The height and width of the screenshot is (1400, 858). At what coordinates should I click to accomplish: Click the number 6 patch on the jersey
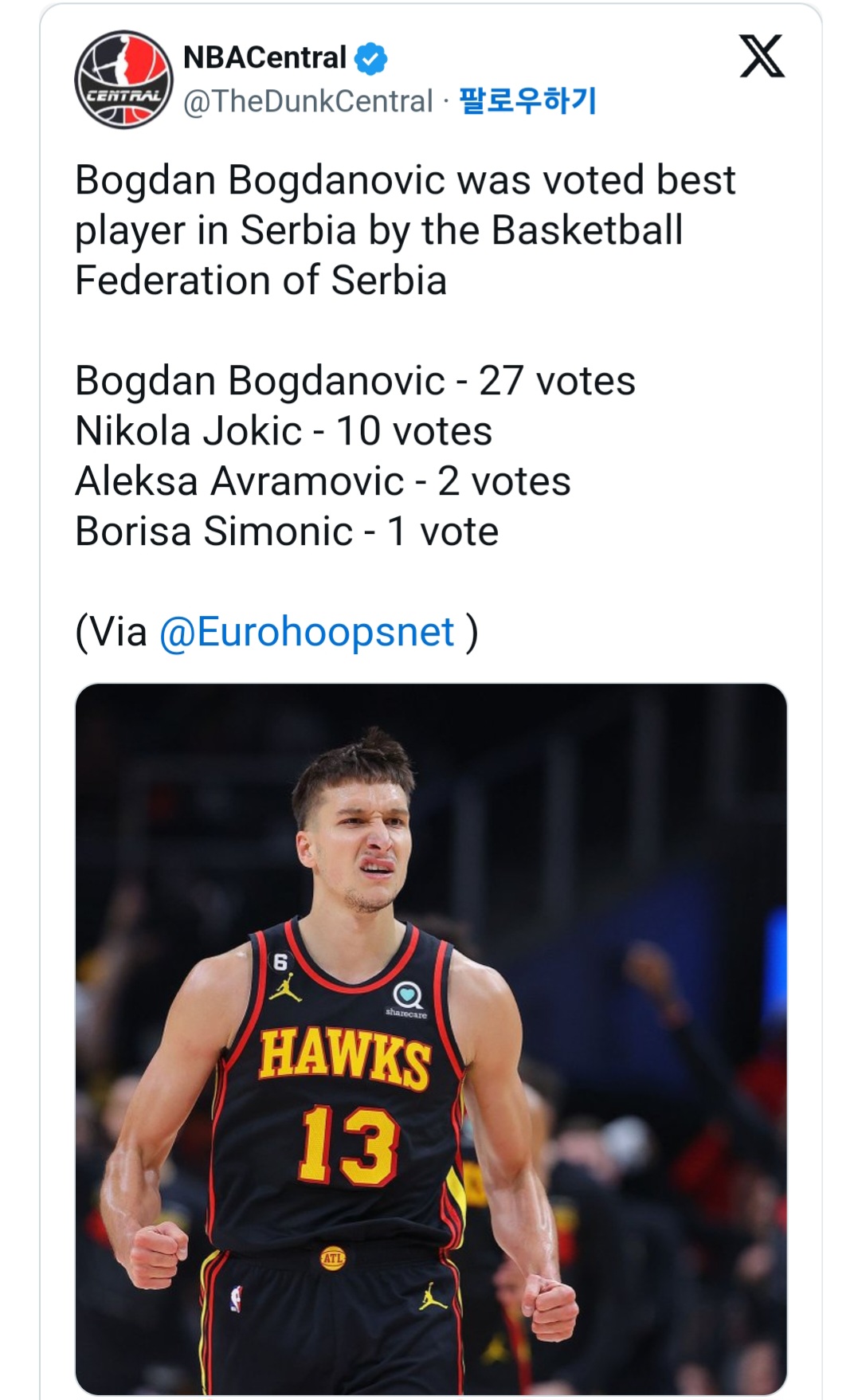(x=280, y=962)
